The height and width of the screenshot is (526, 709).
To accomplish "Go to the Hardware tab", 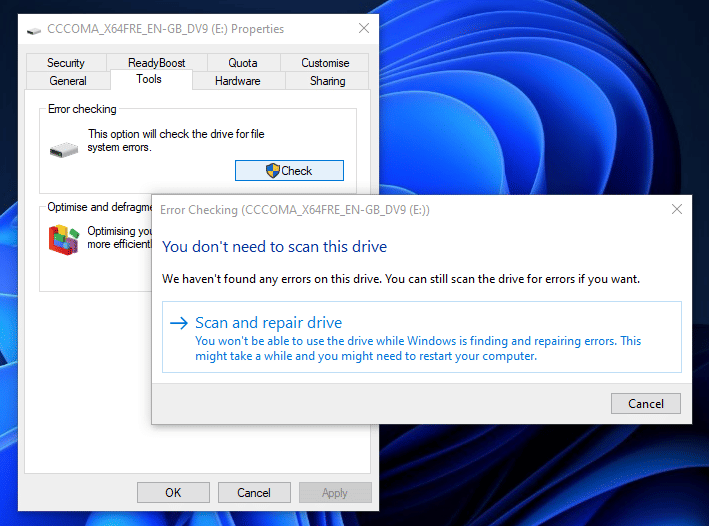I will click(x=238, y=81).
